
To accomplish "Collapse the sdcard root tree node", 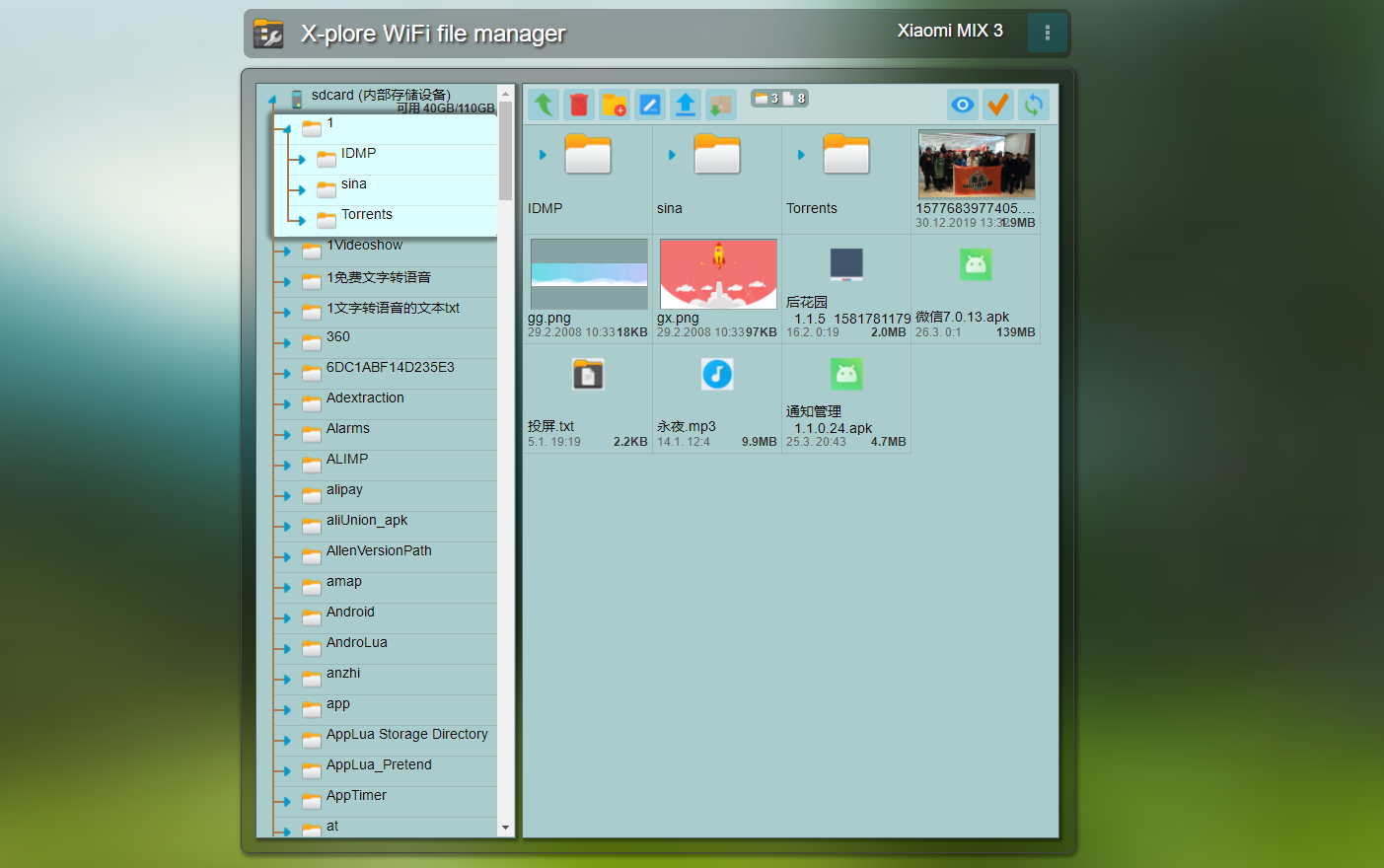I will coord(272,100).
